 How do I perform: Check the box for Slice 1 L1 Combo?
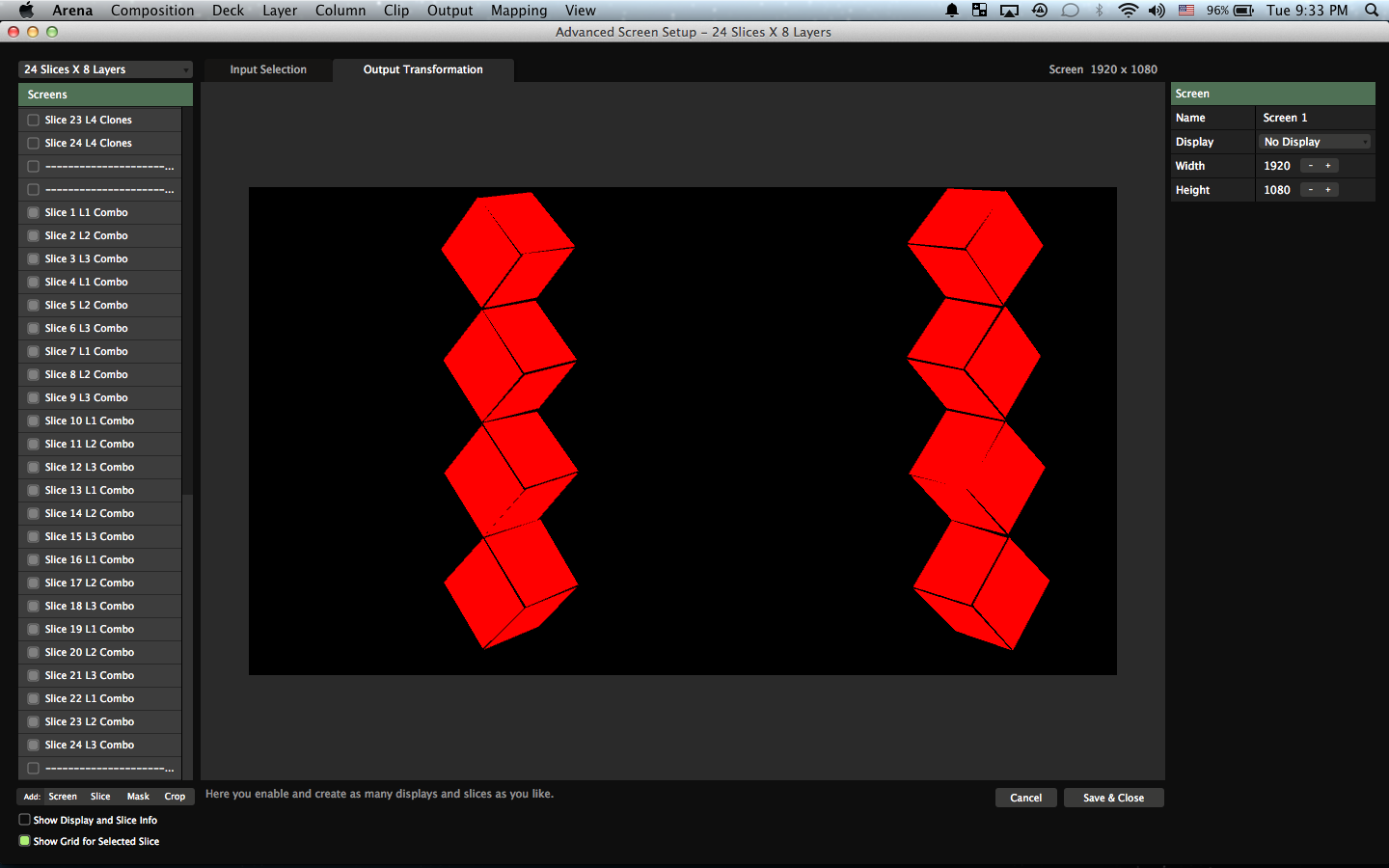34,212
